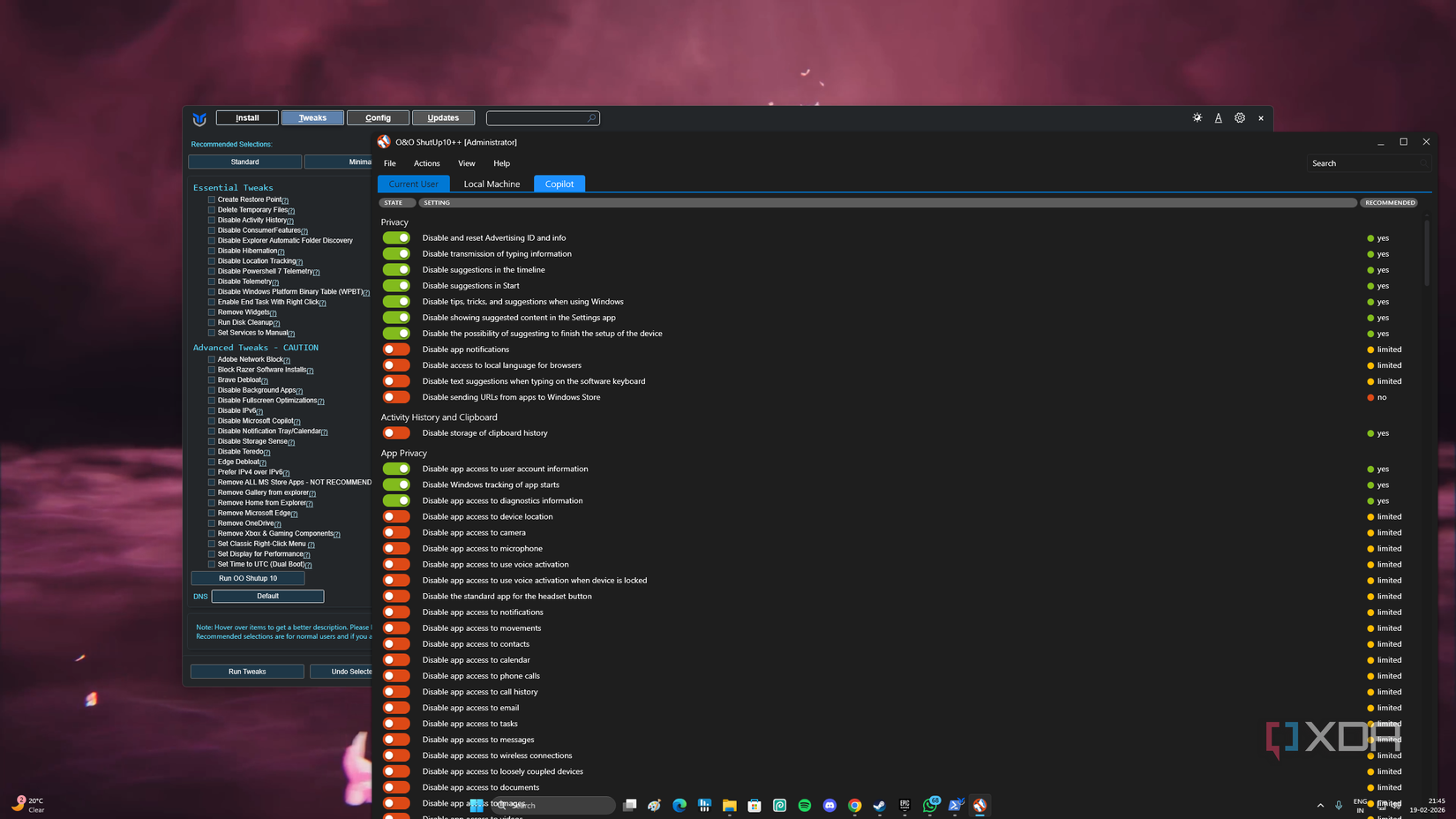Toggle 'Disable suggestions in Start' switch
This screenshot has height=819, width=1456.
[396, 286]
